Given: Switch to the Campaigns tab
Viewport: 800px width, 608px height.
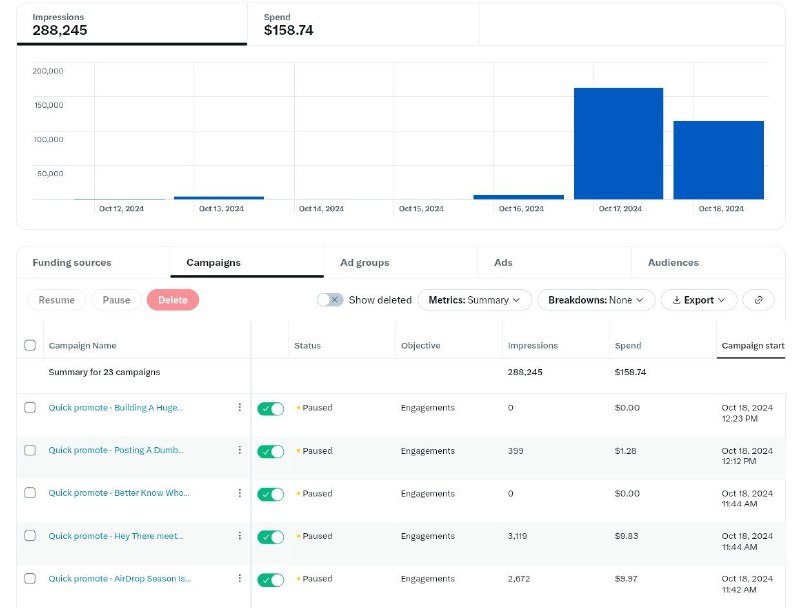Looking at the screenshot, I should 247,263.
